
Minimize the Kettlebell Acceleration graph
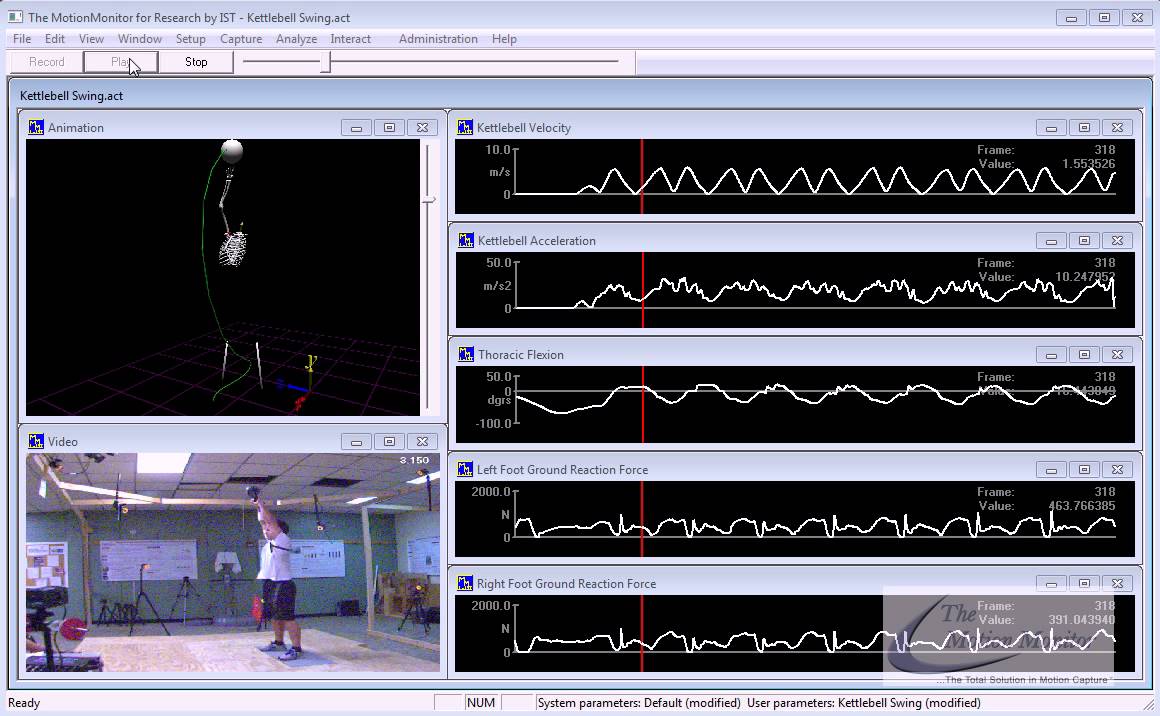1051,241
